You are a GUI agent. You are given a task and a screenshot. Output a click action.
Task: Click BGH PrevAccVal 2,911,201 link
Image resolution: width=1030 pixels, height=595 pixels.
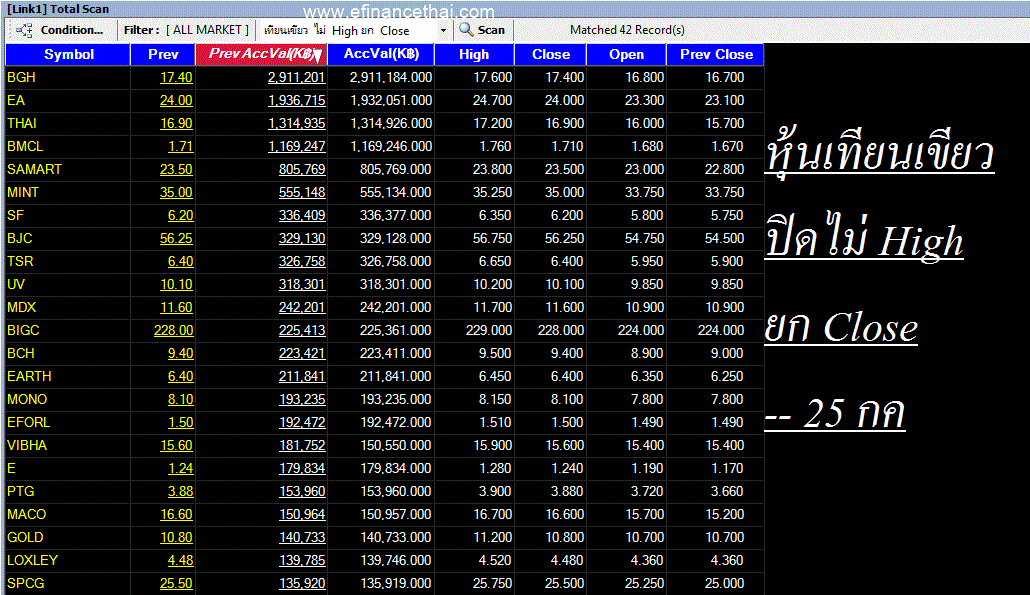point(296,77)
